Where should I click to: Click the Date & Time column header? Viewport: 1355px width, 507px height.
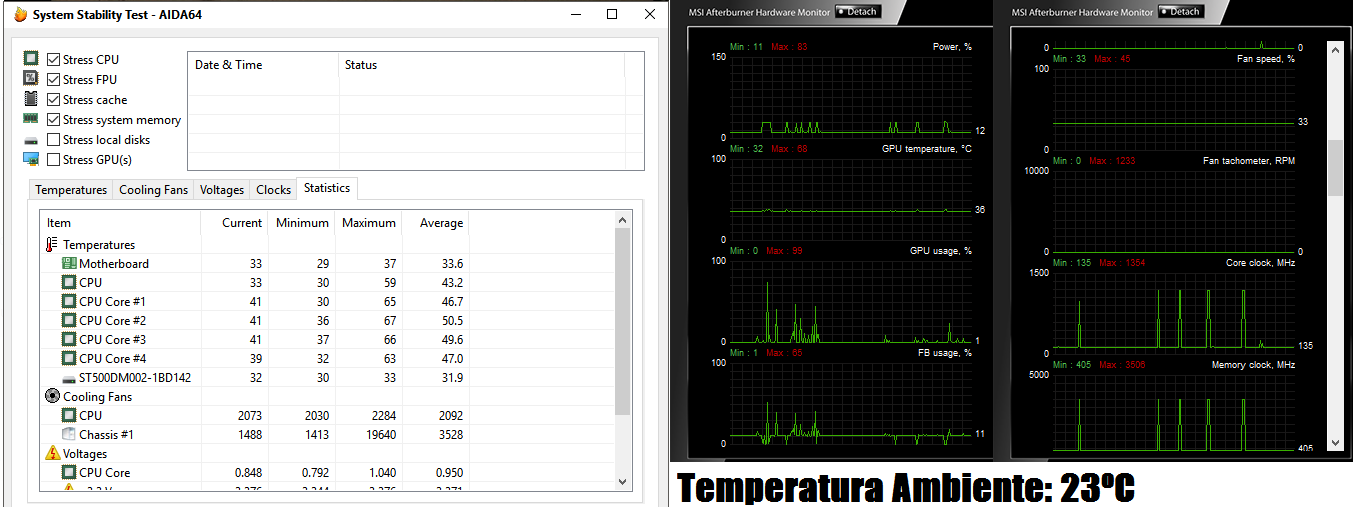pyautogui.click(x=264, y=65)
